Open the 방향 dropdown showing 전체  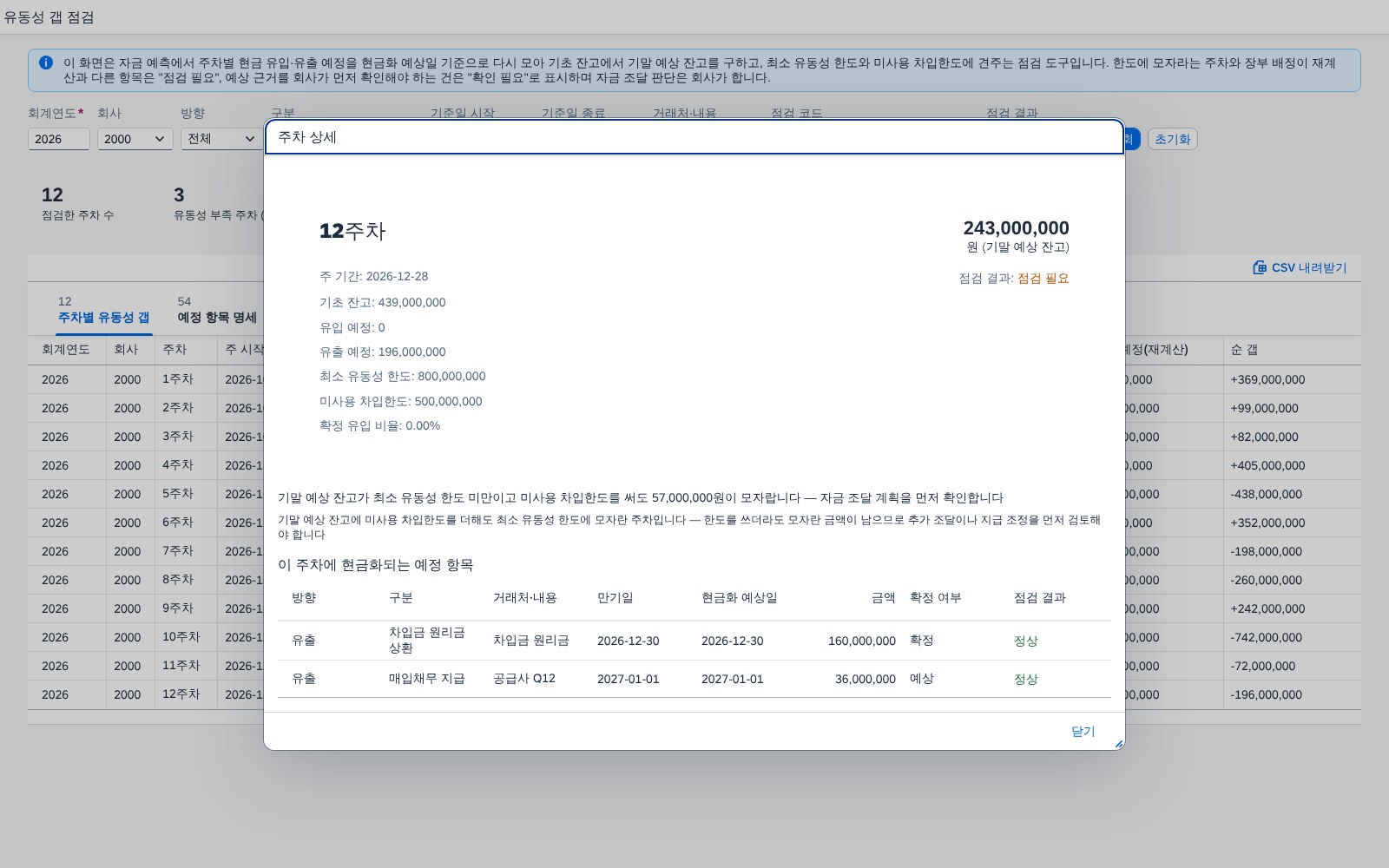[x=221, y=139]
